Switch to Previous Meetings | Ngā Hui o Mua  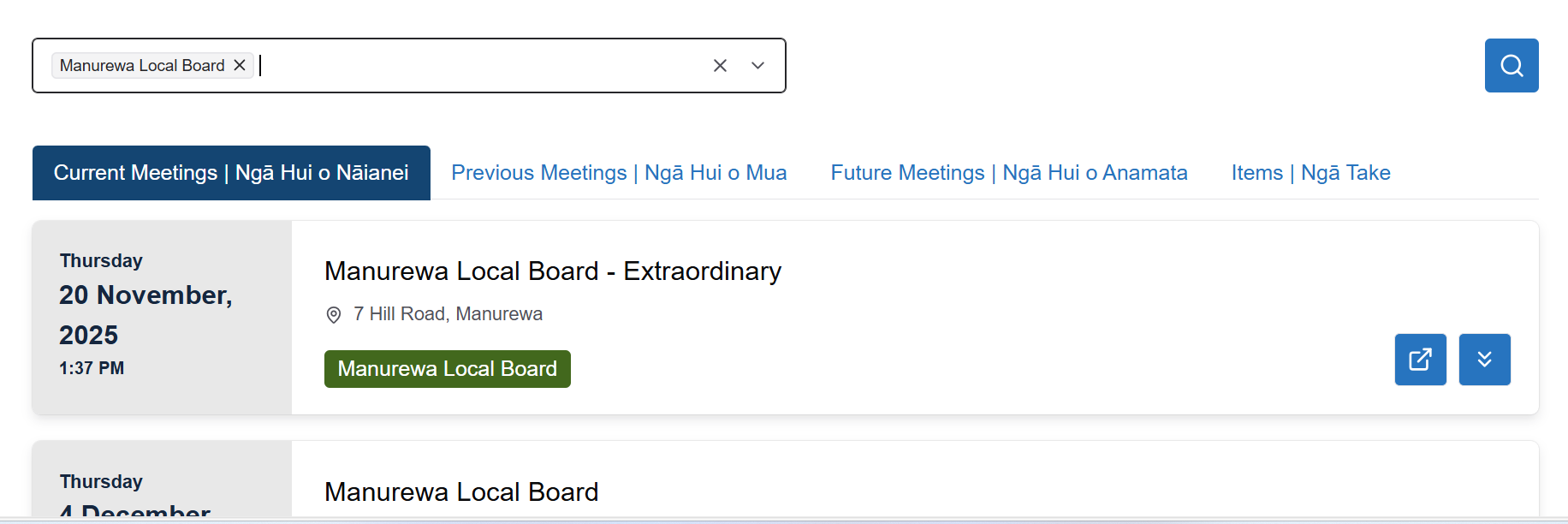619,172
